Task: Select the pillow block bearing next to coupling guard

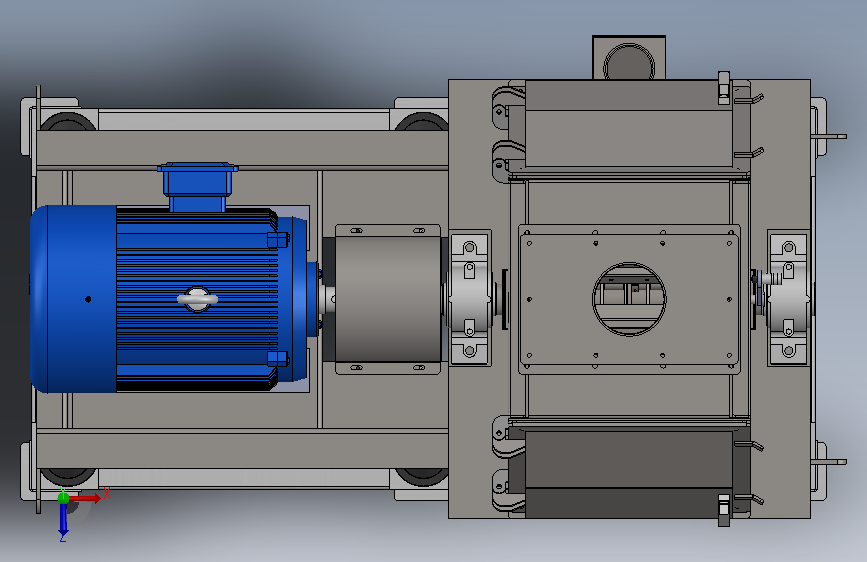Action: (469, 299)
